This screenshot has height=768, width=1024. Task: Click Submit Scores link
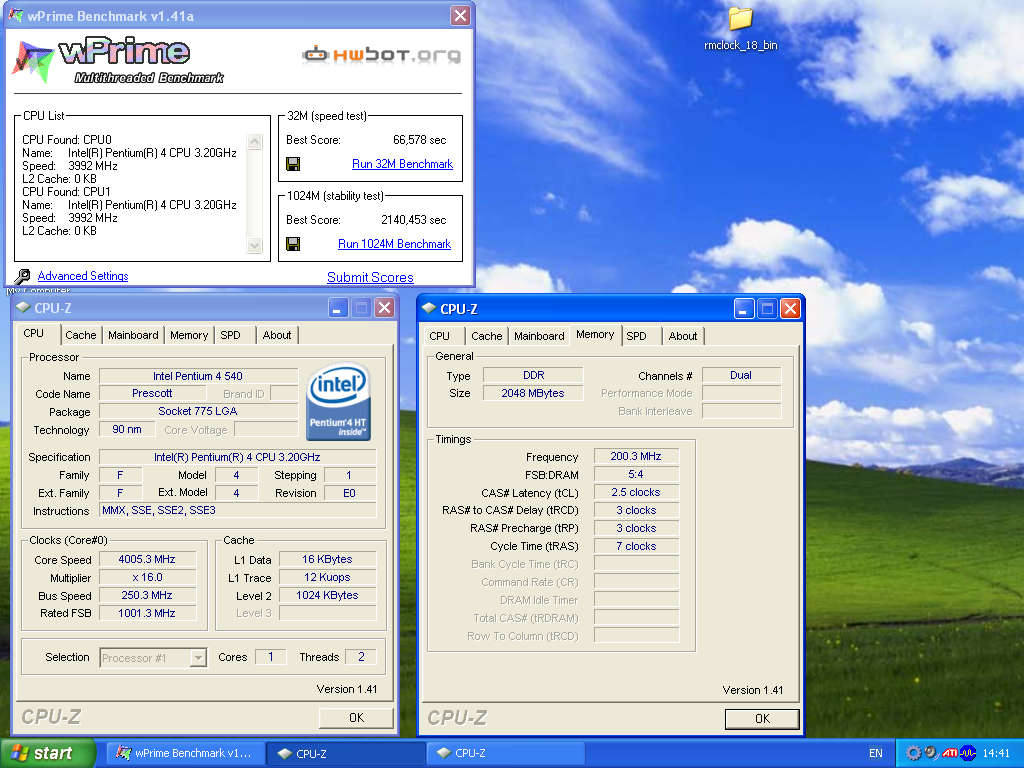click(x=370, y=277)
